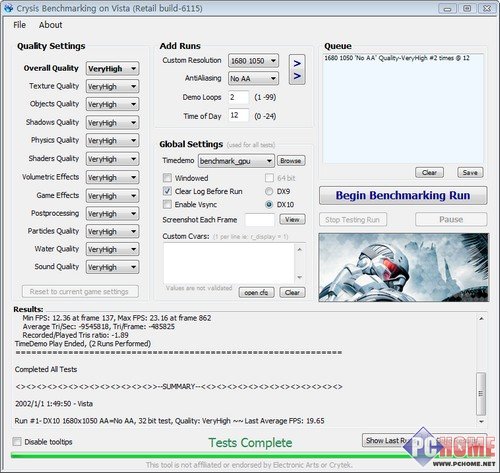This screenshot has width=500, height=473.
Task: Start the Begin Benchmarking Run button
Action: (403, 195)
